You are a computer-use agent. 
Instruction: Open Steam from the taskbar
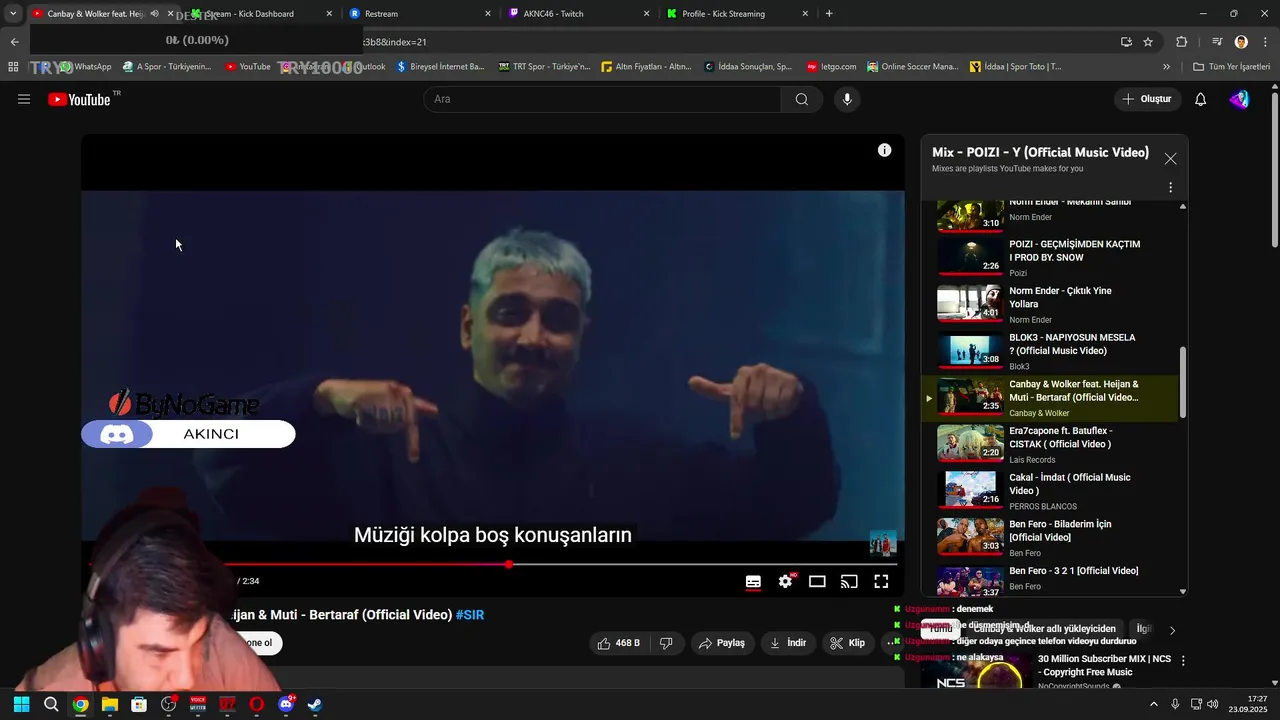[x=315, y=704]
